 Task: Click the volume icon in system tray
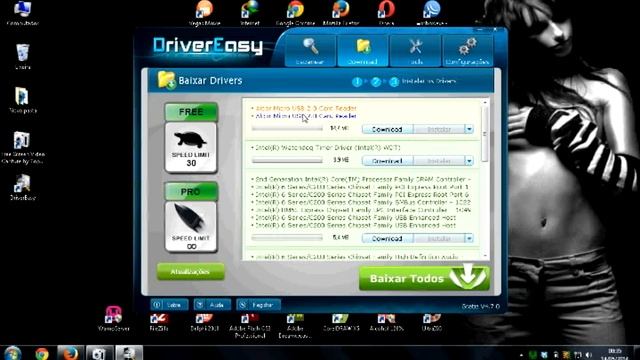point(589,355)
